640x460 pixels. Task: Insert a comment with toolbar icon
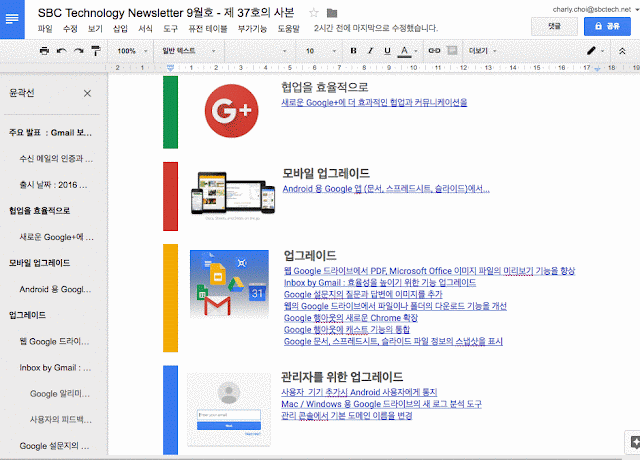(452, 51)
